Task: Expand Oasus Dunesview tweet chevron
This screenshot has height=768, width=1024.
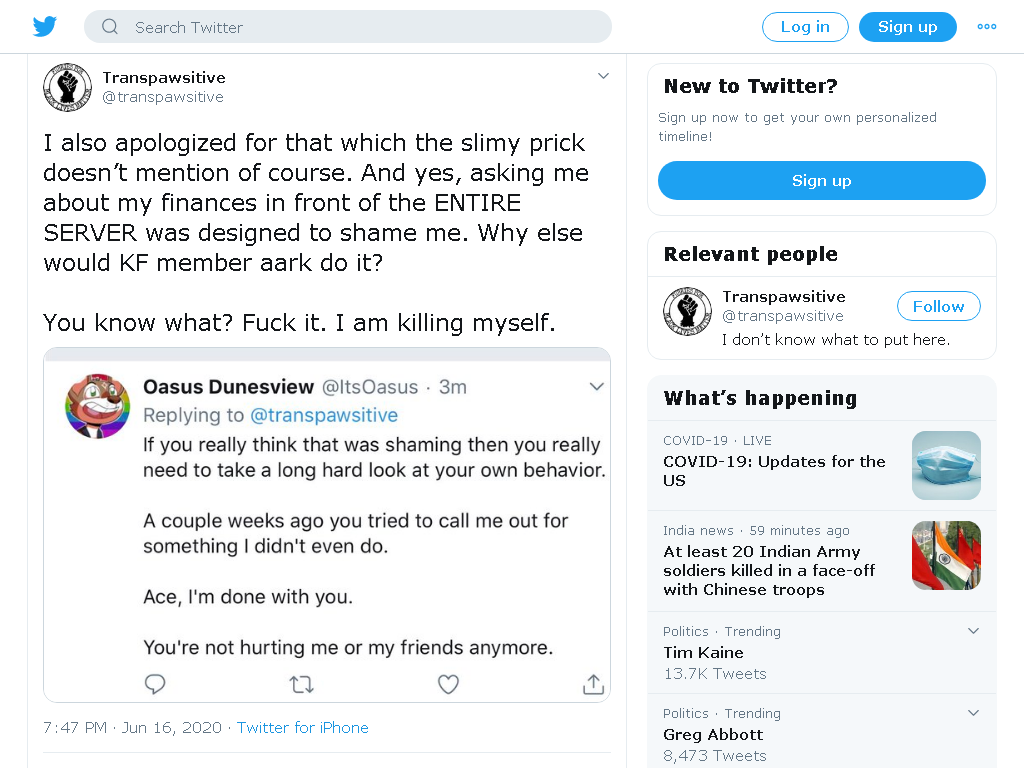Action: (596, 387)
